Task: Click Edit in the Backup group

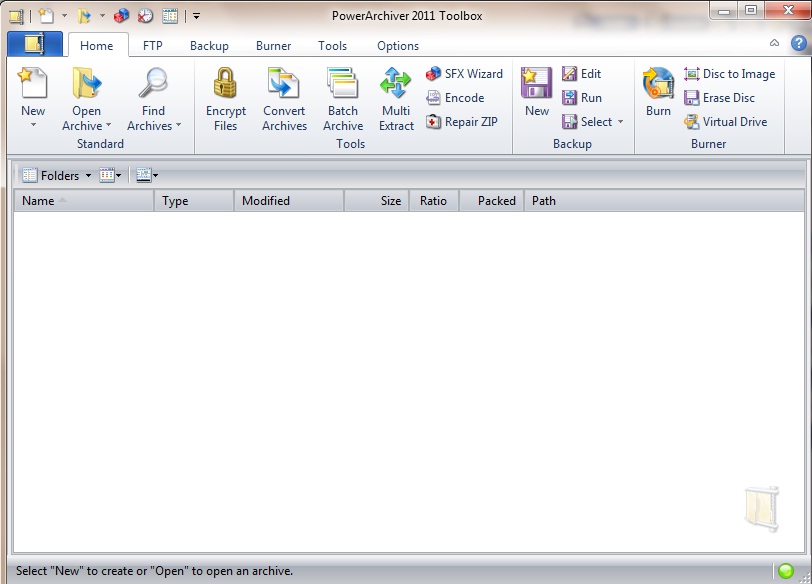Action: [581, 74]
